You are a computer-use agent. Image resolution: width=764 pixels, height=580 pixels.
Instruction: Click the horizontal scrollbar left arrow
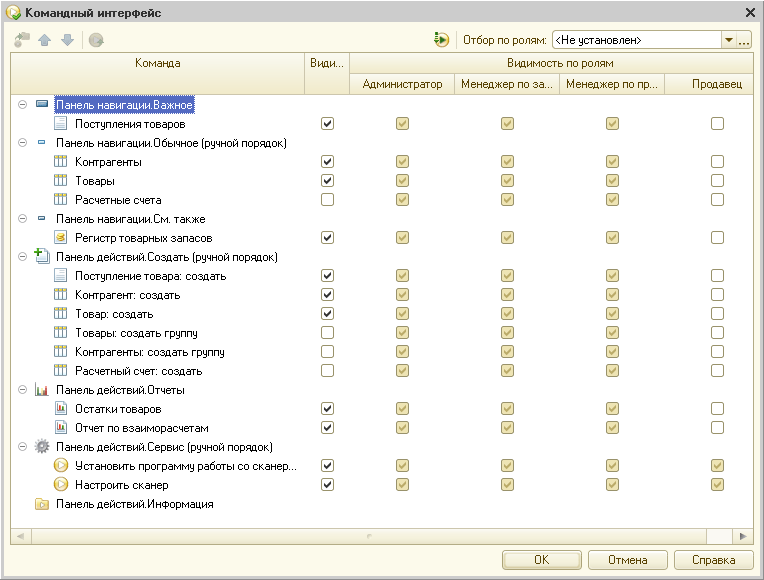point(20,536)
